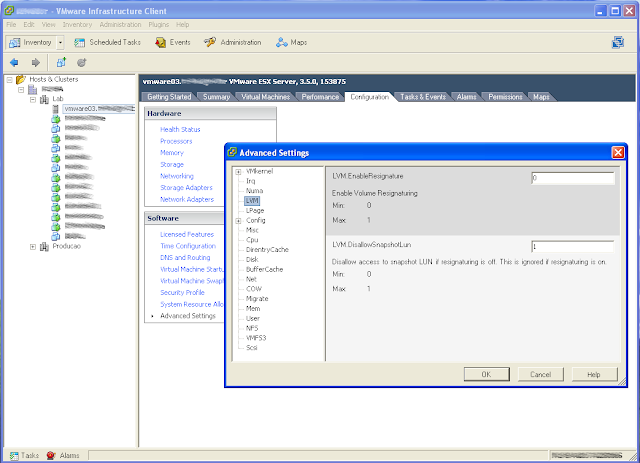Open the Inventory menu
The width and height of the screenshot is (640, 463).
pyautogui.click(x=77, y=24)
